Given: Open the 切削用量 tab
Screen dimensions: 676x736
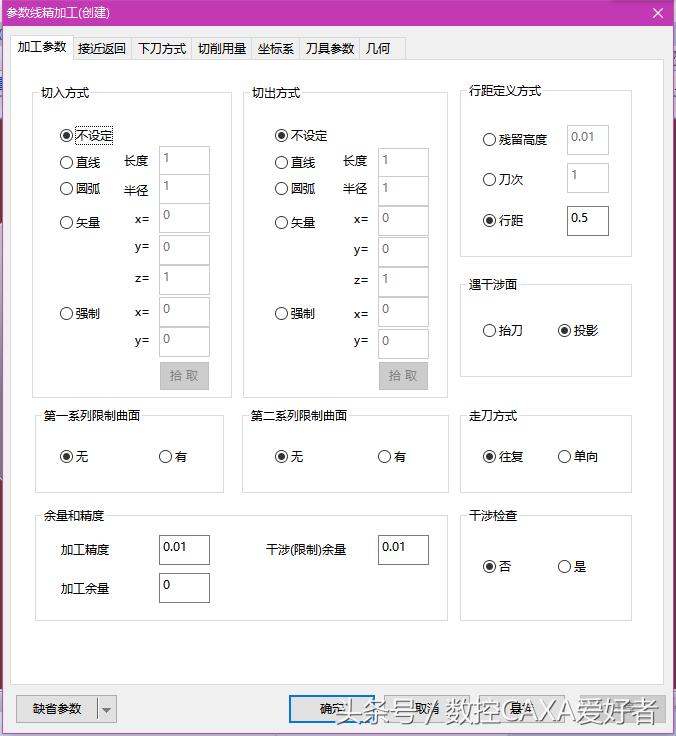Looking at the screenshot, I should pyautogui.click(x=222, y=49).
